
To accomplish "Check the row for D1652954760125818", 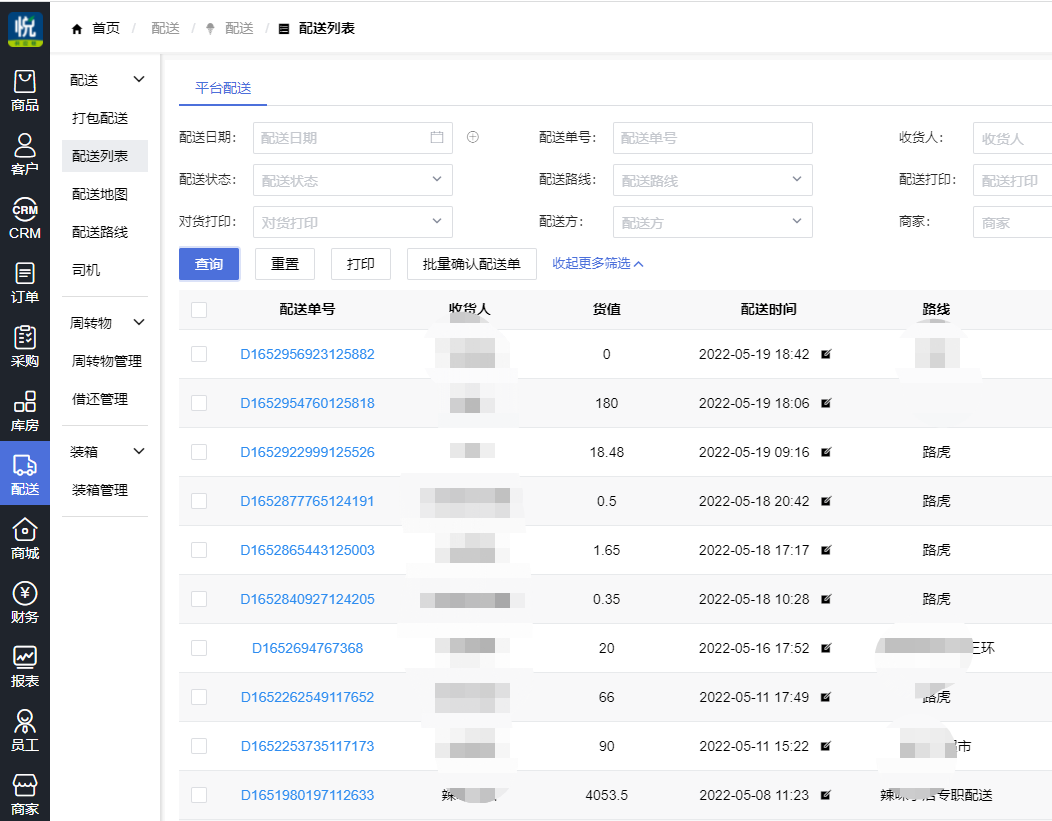I will (199, 403).
